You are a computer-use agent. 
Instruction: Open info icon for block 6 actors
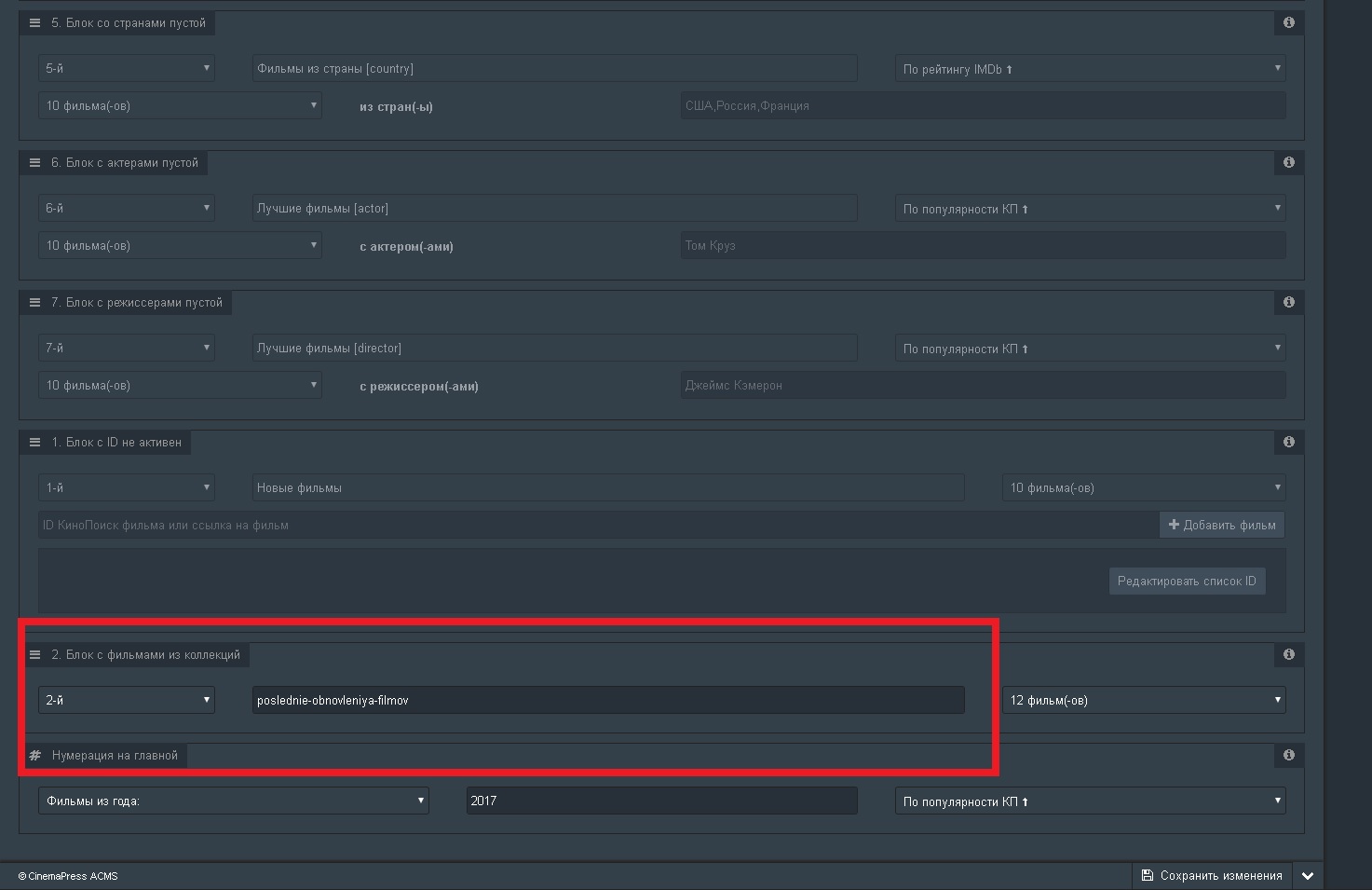pos(1289,162)
